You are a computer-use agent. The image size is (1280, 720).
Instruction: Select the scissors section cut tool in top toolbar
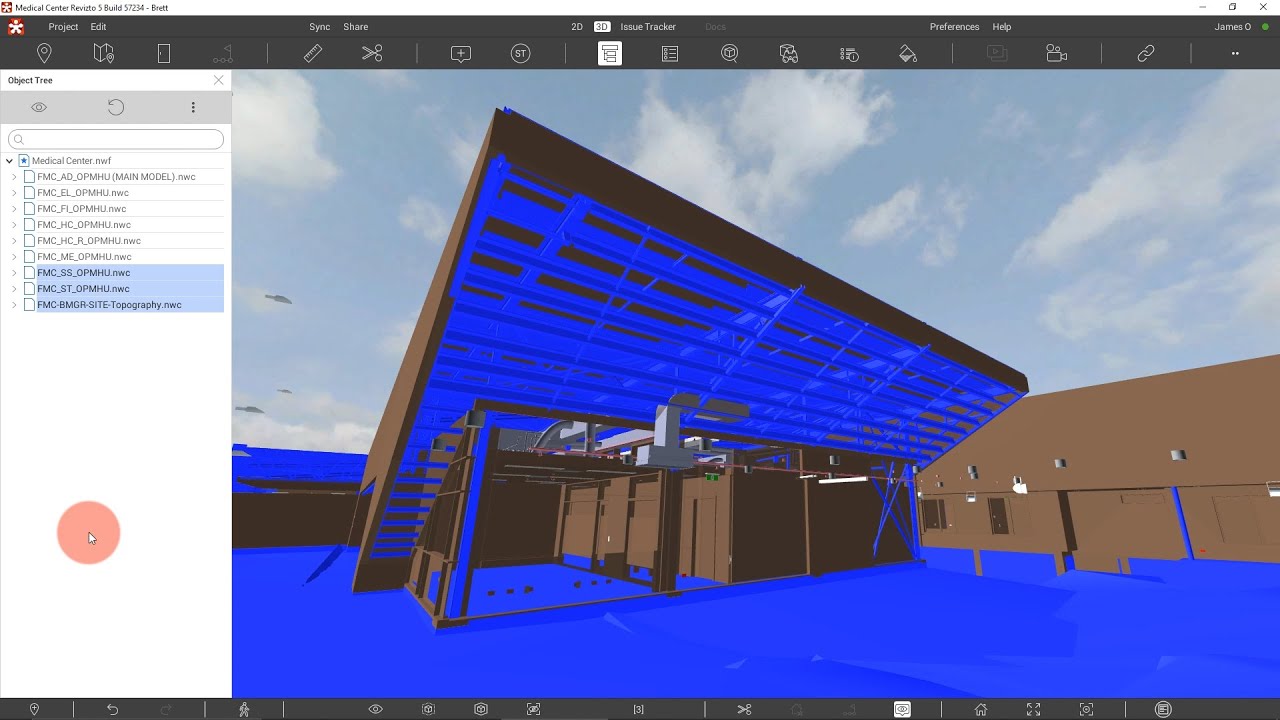(373, 54)
